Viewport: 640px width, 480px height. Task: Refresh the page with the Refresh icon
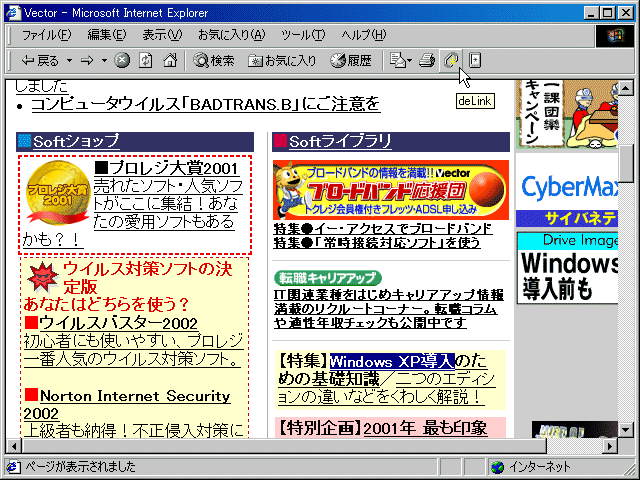pos(146,61)
